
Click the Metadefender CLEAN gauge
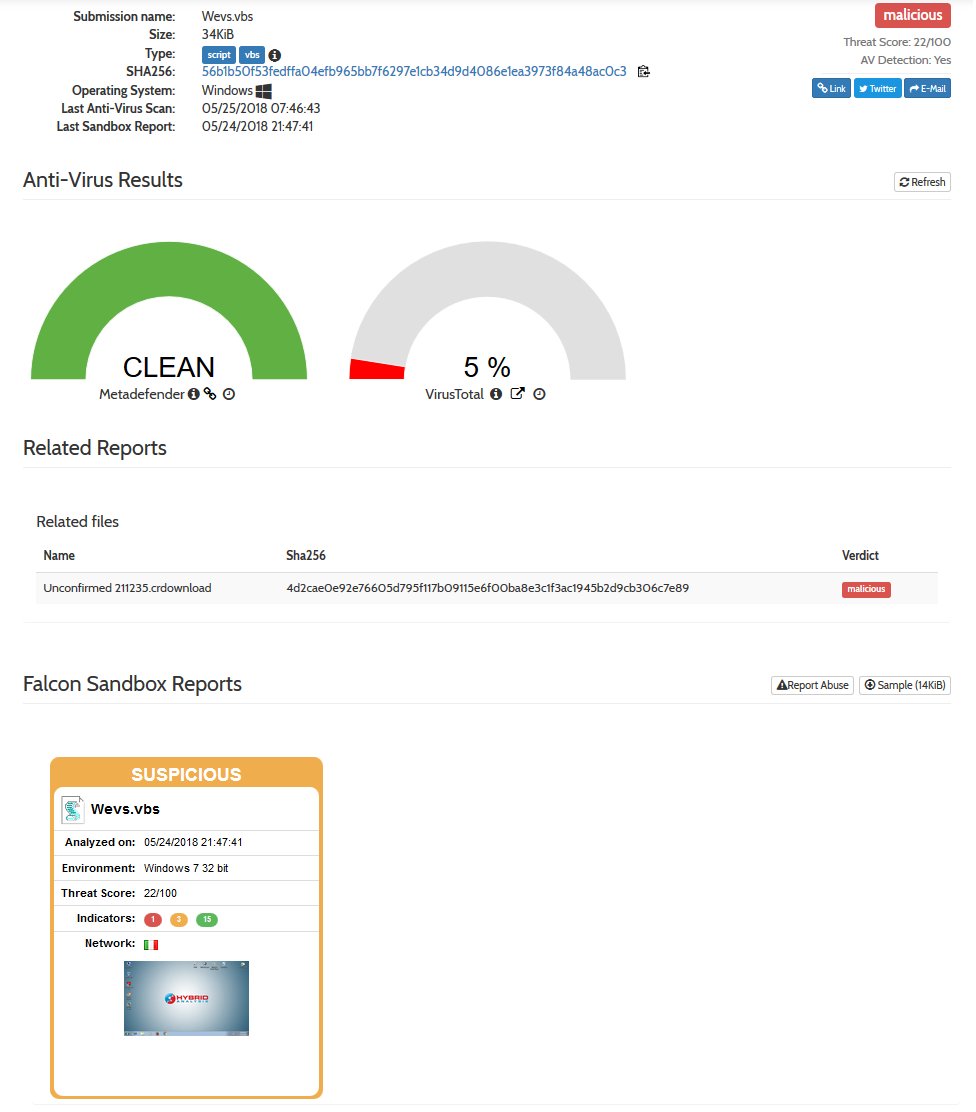pyautogui.click(x=169, y=312)
